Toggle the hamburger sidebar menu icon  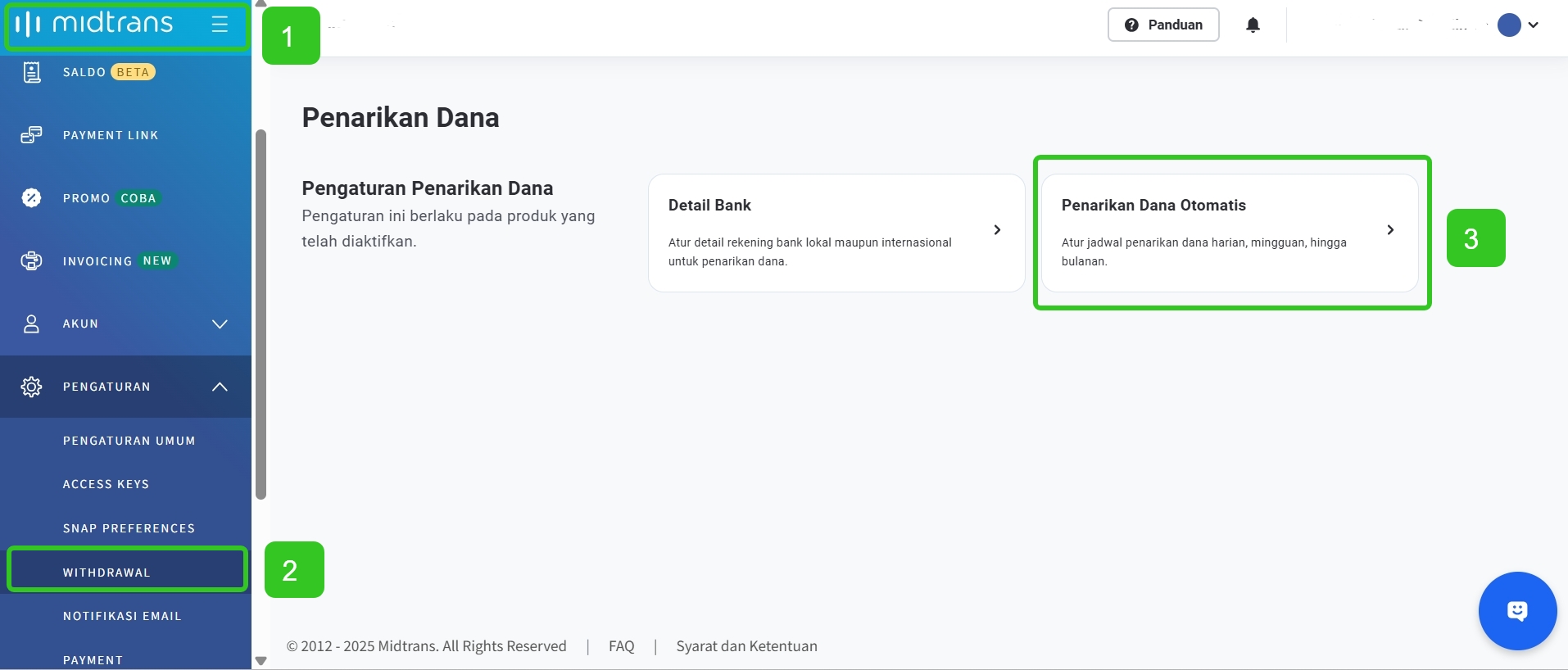click(220, 25)
